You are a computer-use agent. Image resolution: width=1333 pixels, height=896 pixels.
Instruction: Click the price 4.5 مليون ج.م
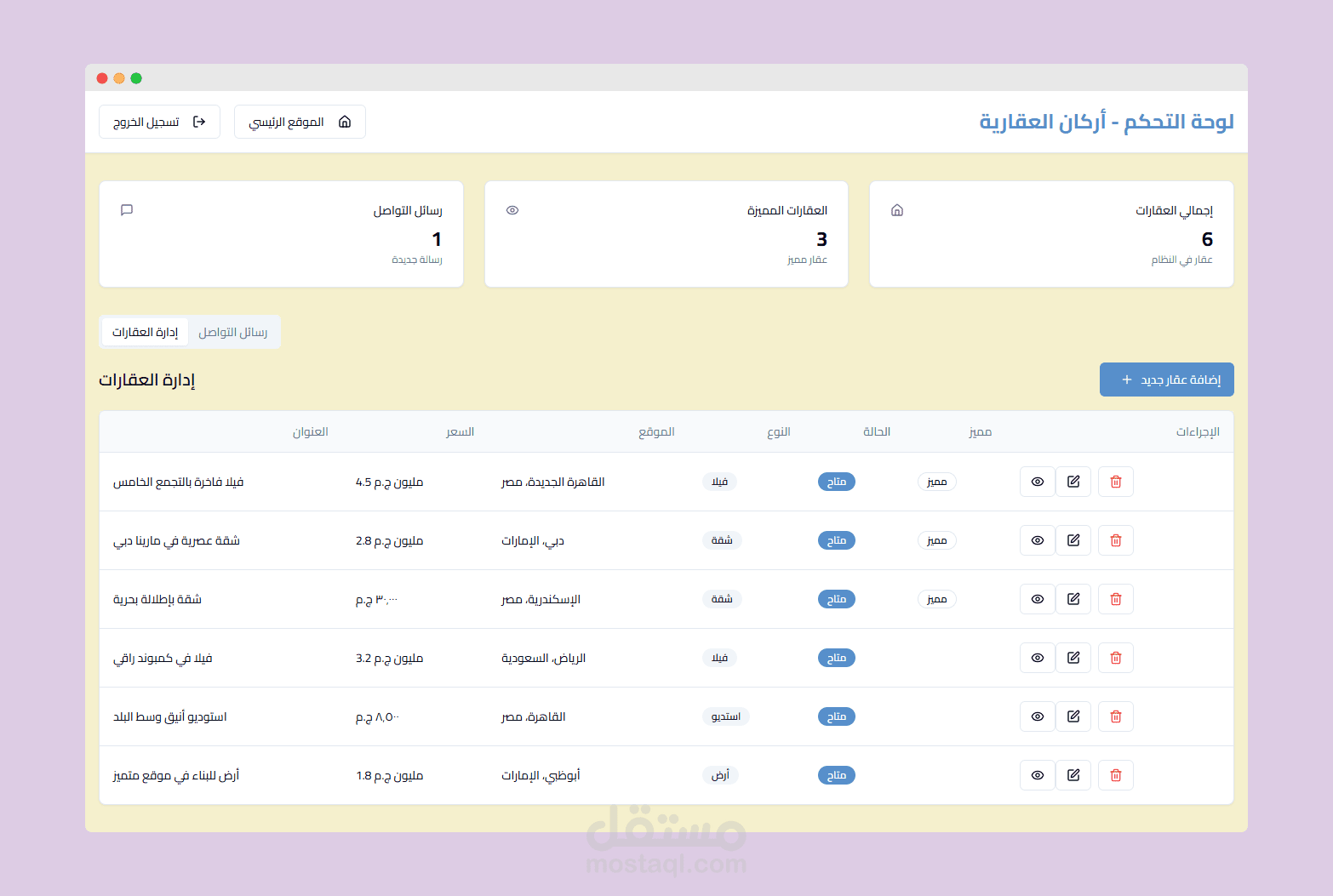(x=389, y=482)
